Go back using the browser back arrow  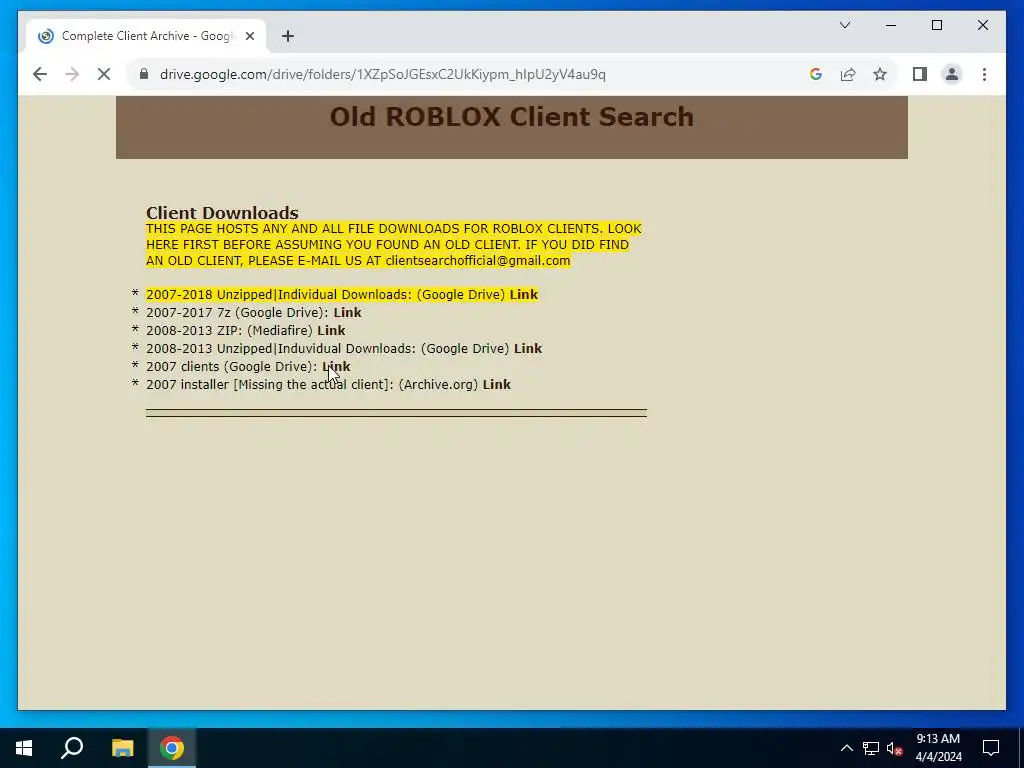tap(40, 74)
